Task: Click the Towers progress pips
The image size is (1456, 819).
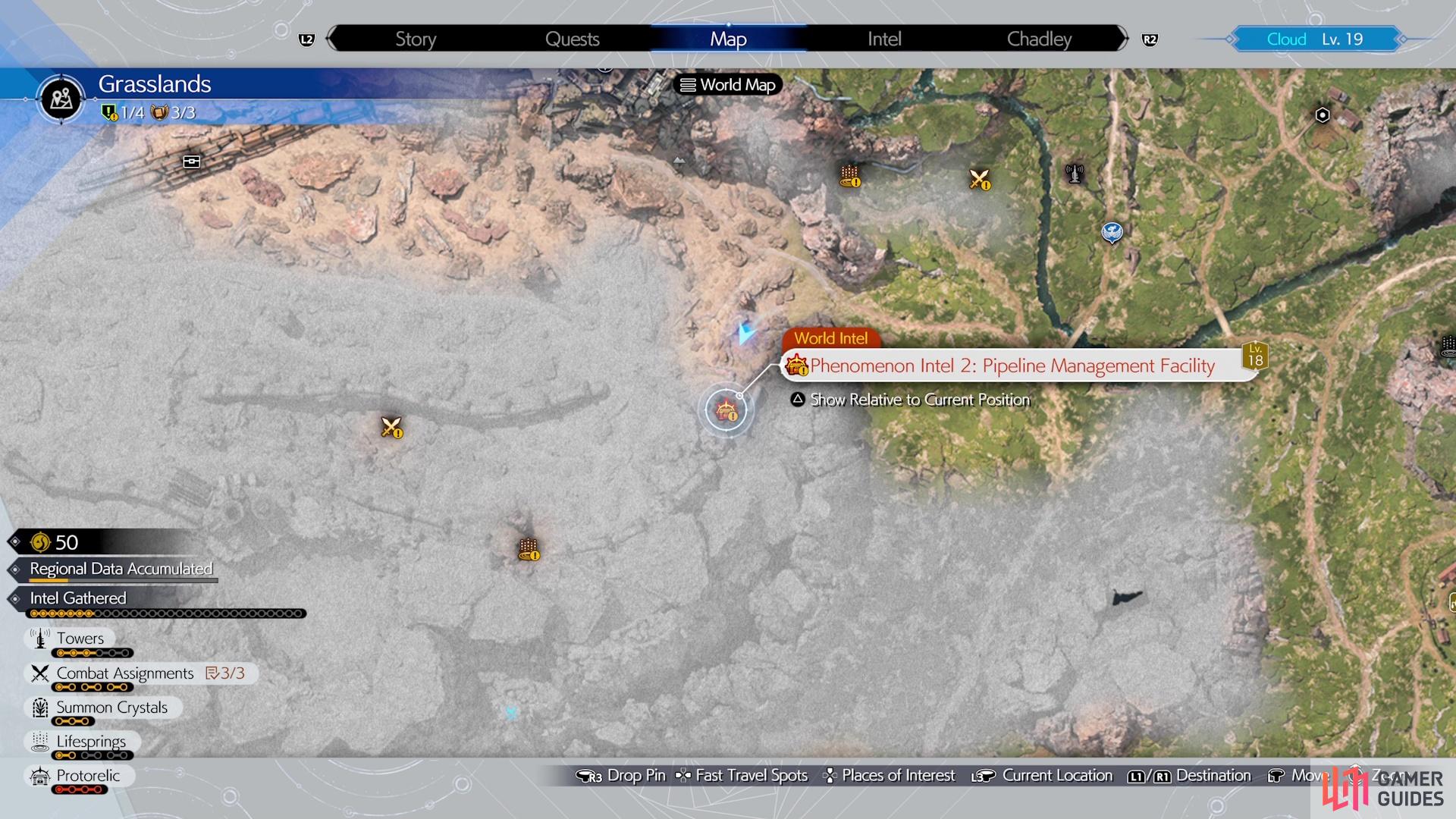Action: pos(93,653)
